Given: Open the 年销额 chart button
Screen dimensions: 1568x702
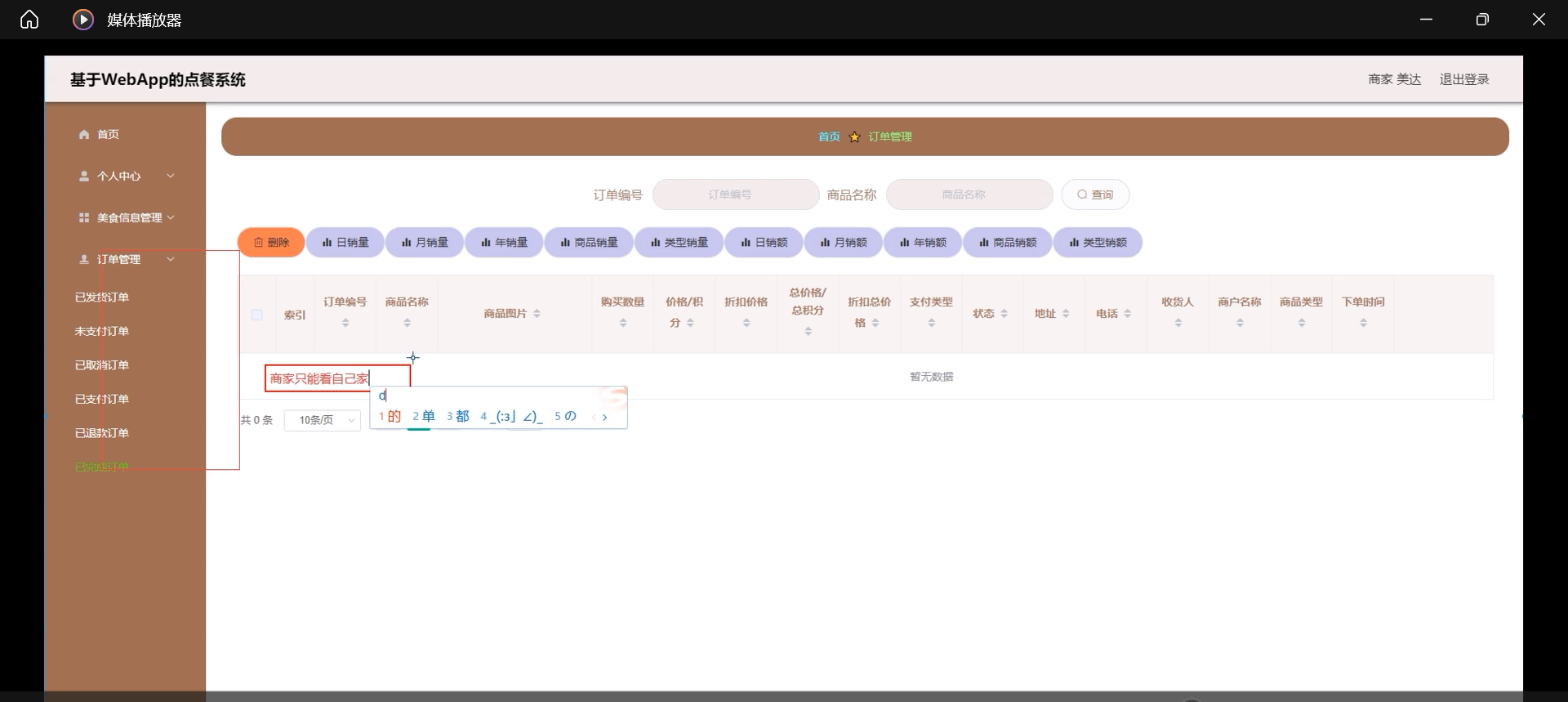Looking at the screenshot, I should click(x=923, y=243).
